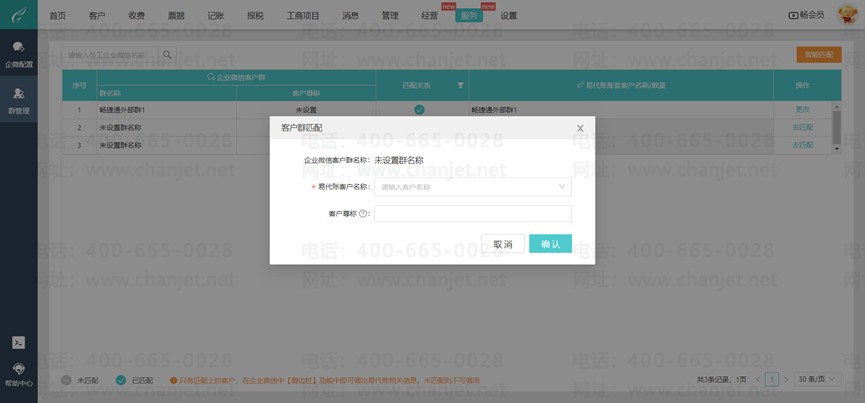Screen dimensions: 865x403
Task: Click the 取消 button in dialog
Action: pos(503,244)
